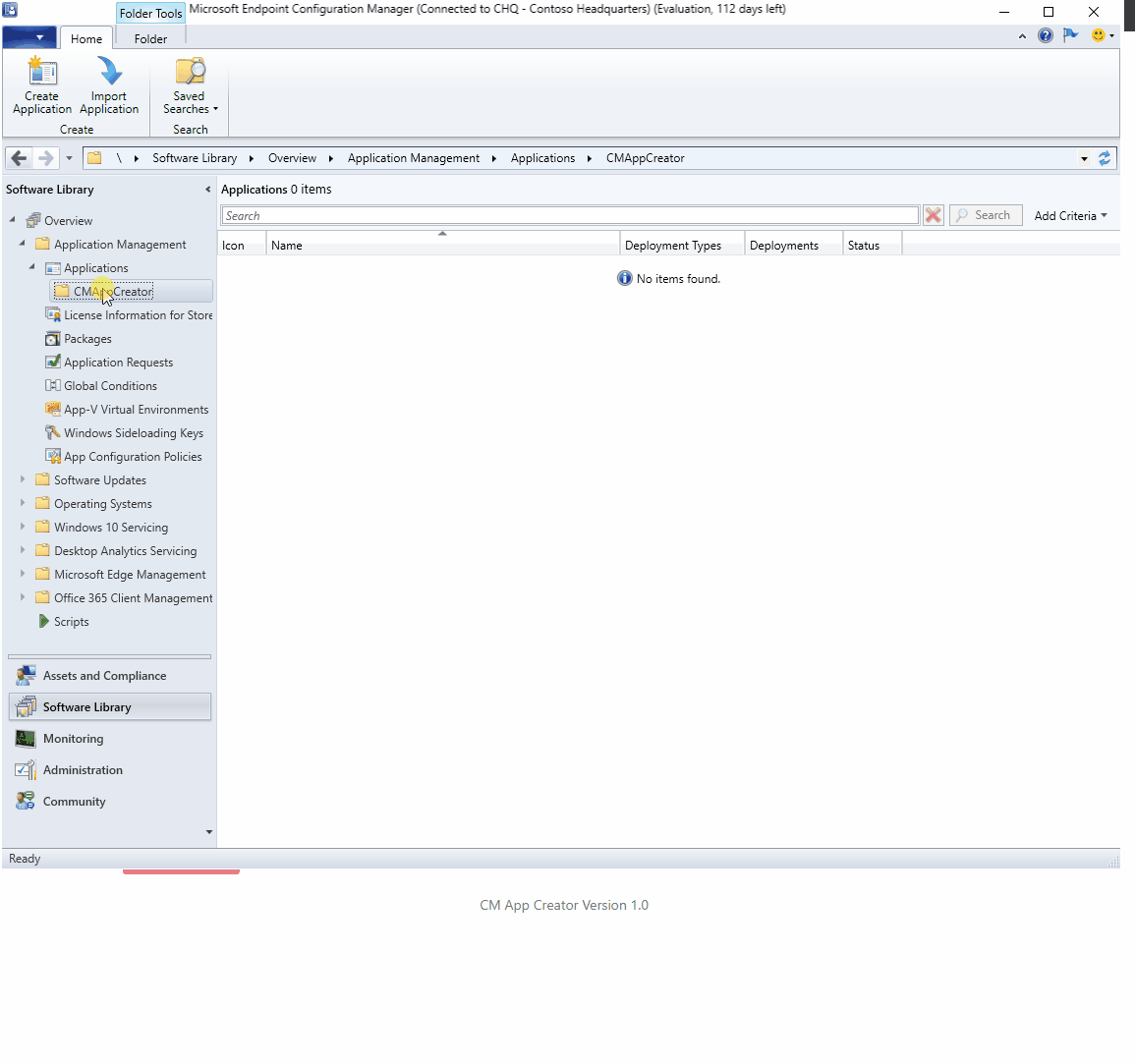
Task: Click the blue flag notifications icon
Action: coord(1070,35)
